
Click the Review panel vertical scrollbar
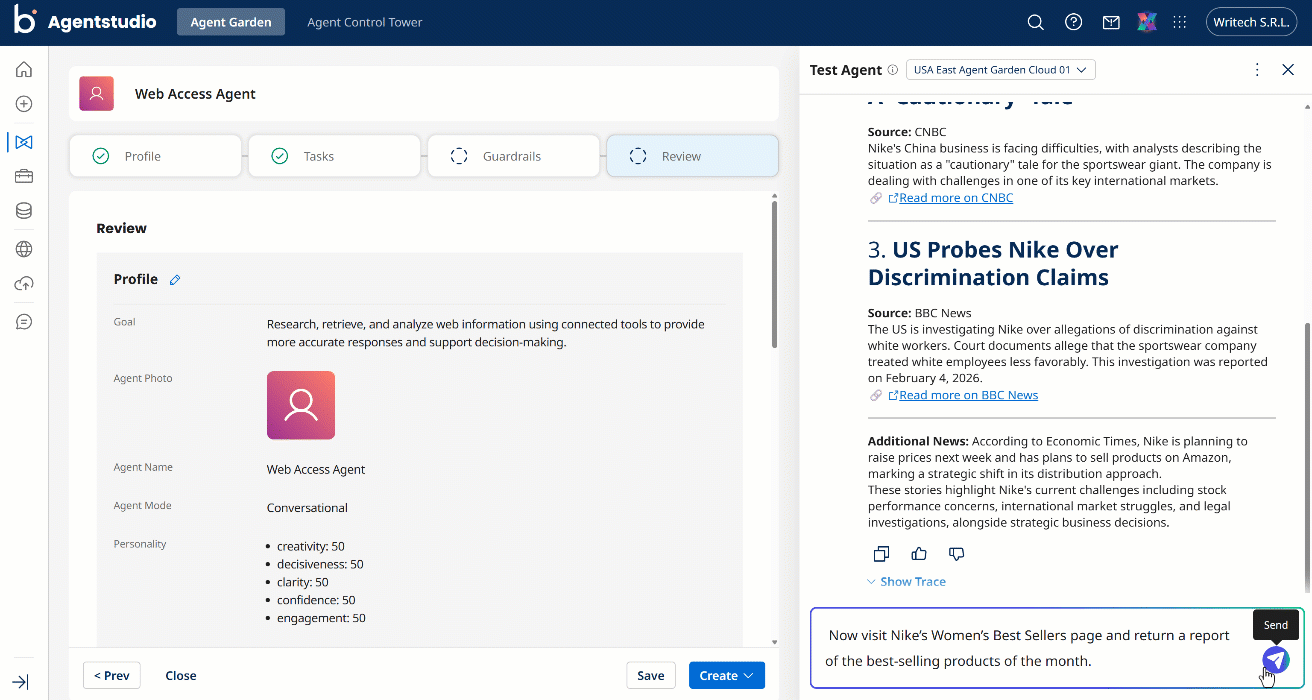[775, 273]
